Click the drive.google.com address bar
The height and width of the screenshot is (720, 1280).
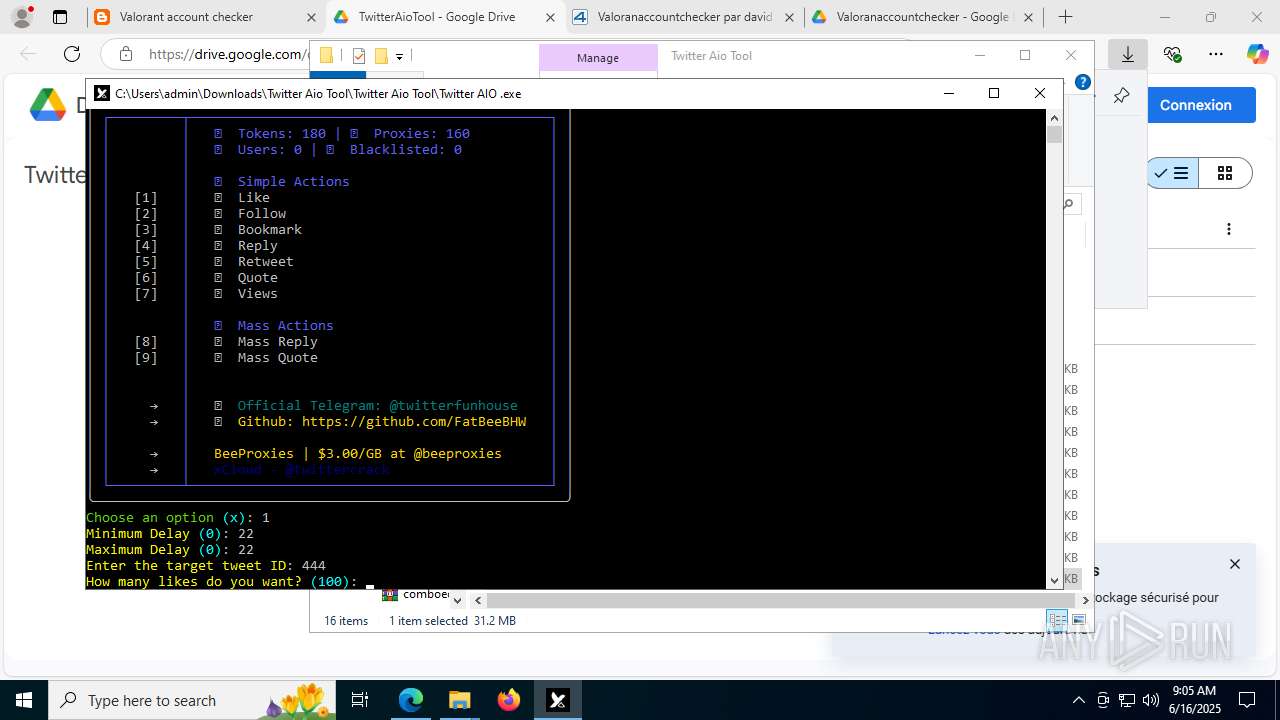pyautogui.click(x=228, y=55)
